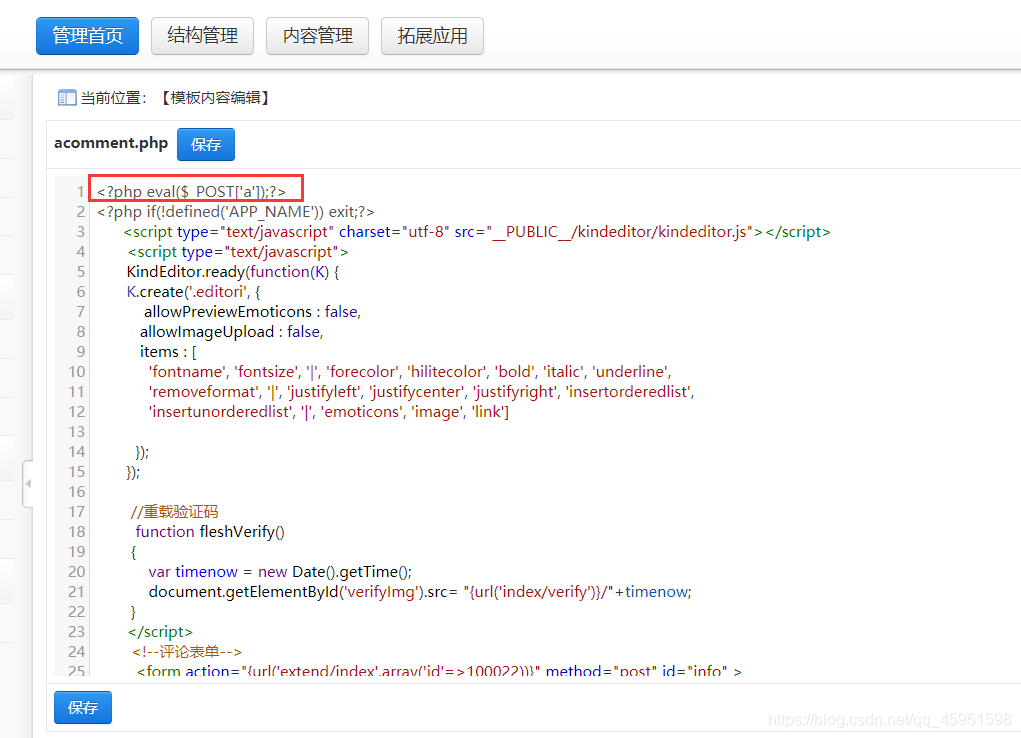Click the breadcrumb location icon
The height and width of the screenshot is (738, 1021).
pyautogui.click(x=67, y=98)
